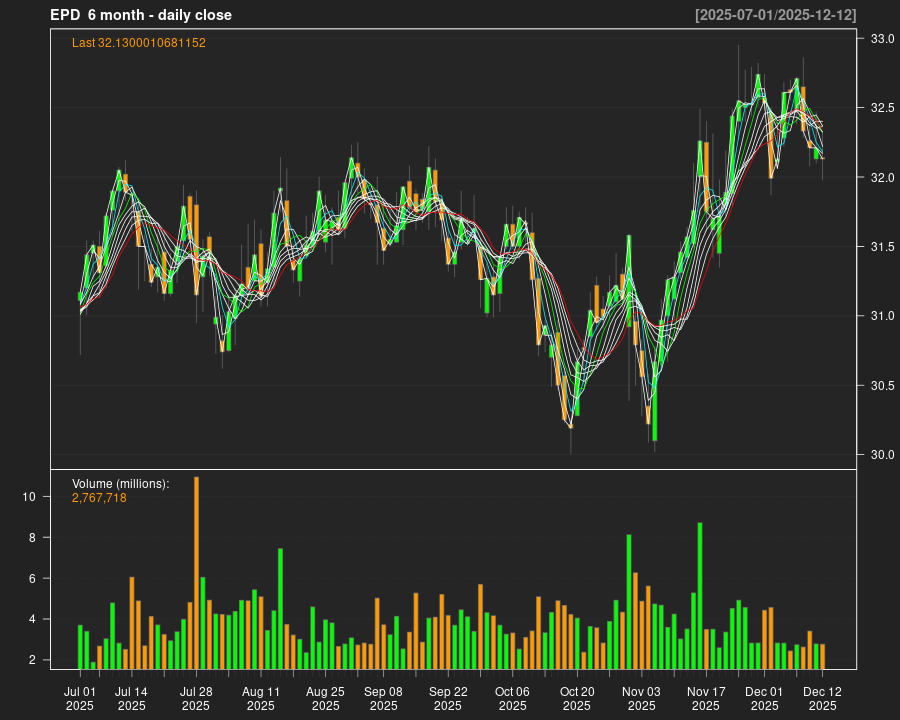Click the 'Nov 03 2025' x-axis date label

[x=641, y=698]
